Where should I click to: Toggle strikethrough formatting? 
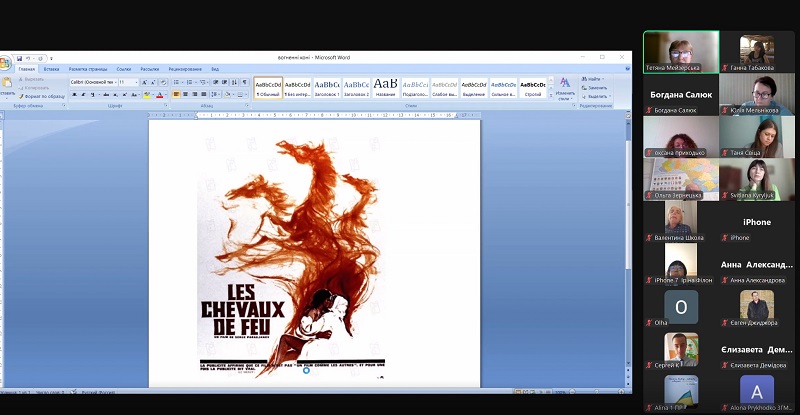pos(106,95)
